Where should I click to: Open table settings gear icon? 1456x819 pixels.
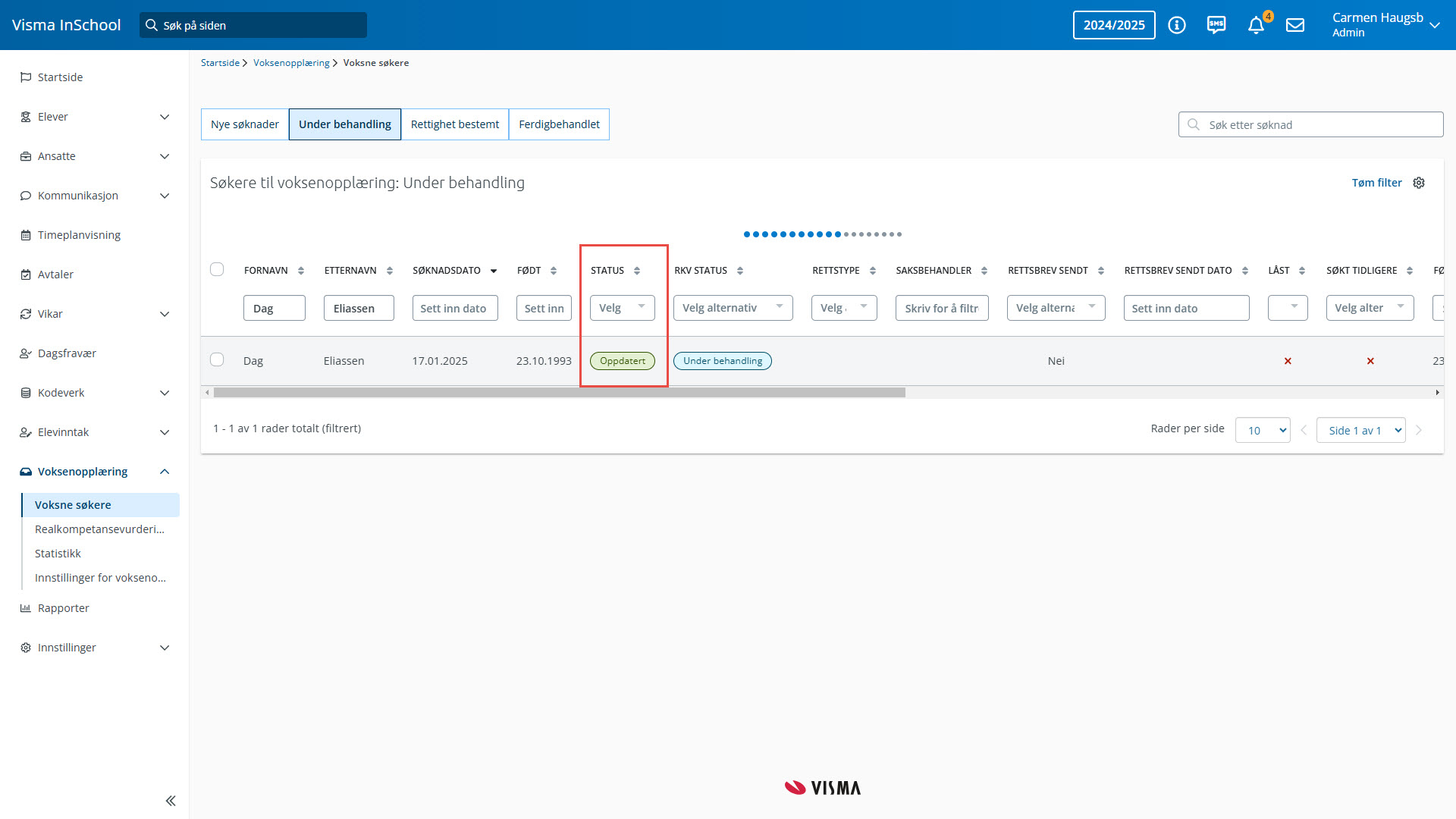[1419, 183]
